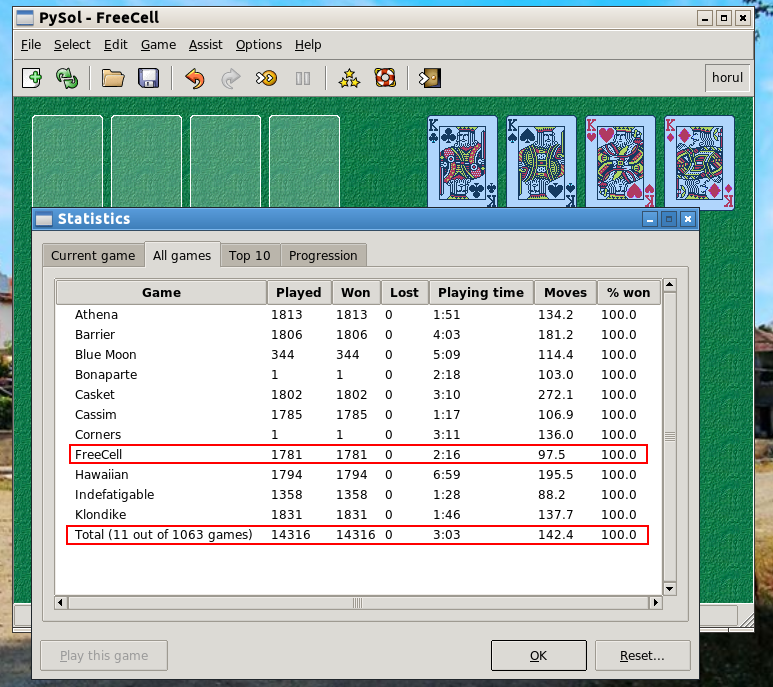Sort by the Won column header
Viewport: 773px width, 687px height.
pyautogui.click(x=355, y=293)
